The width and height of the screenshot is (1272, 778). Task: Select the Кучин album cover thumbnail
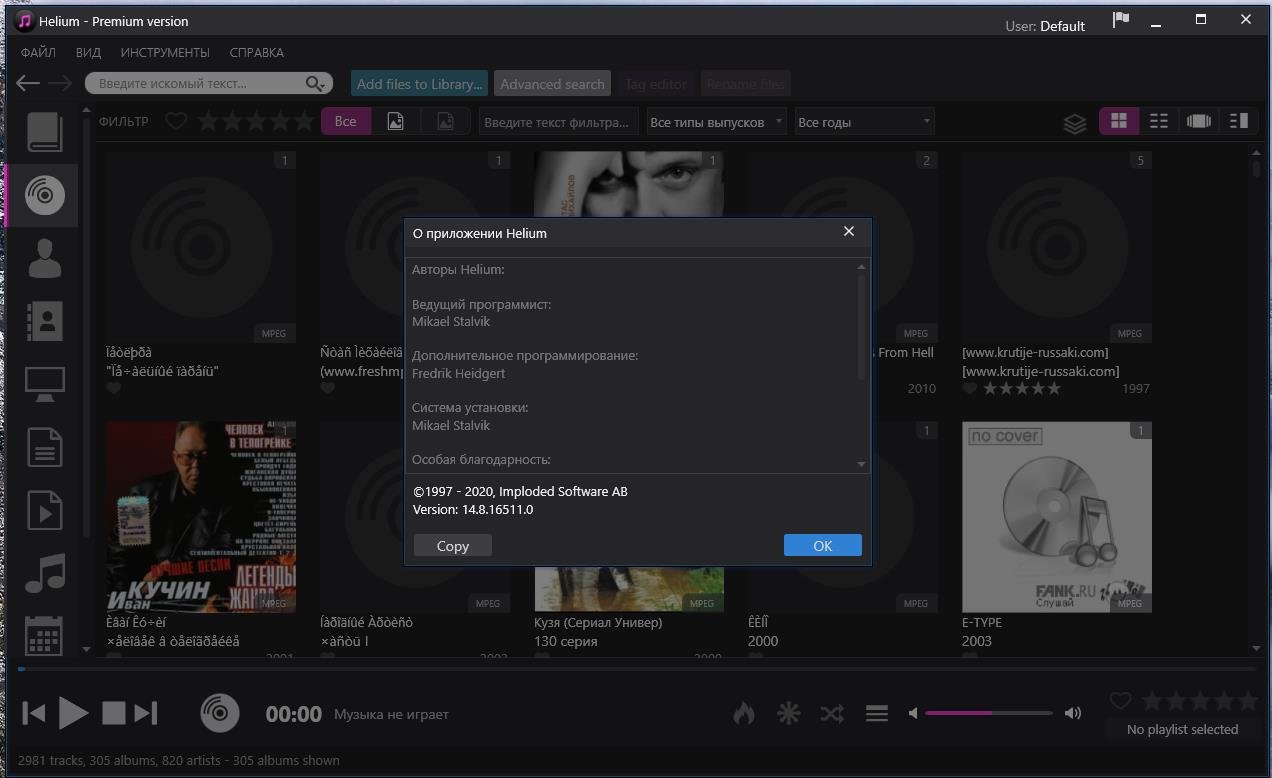(201, 516)
